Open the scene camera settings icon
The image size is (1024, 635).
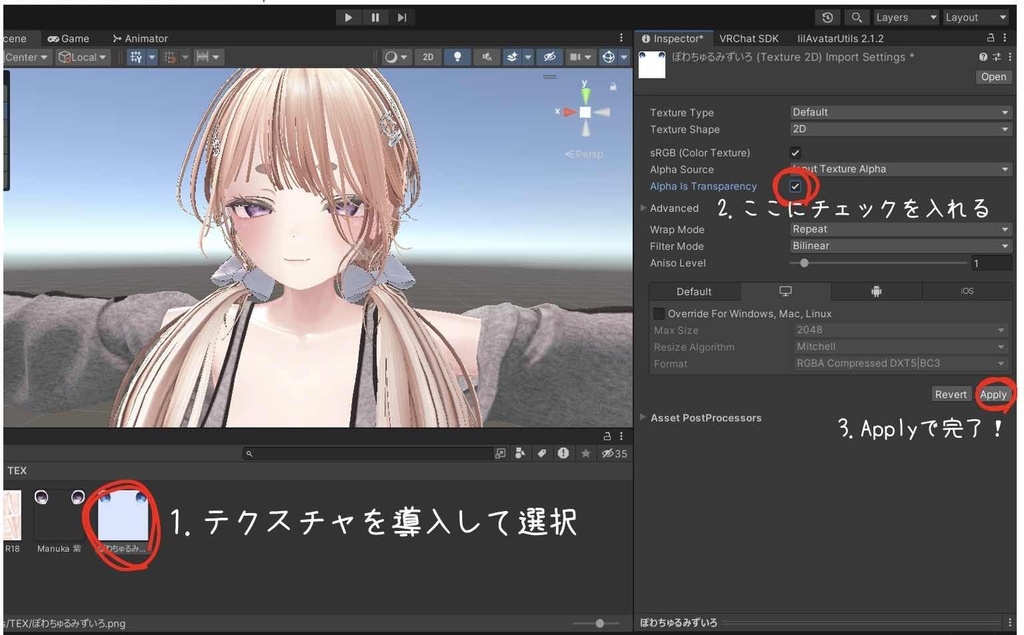click(575, 57)
